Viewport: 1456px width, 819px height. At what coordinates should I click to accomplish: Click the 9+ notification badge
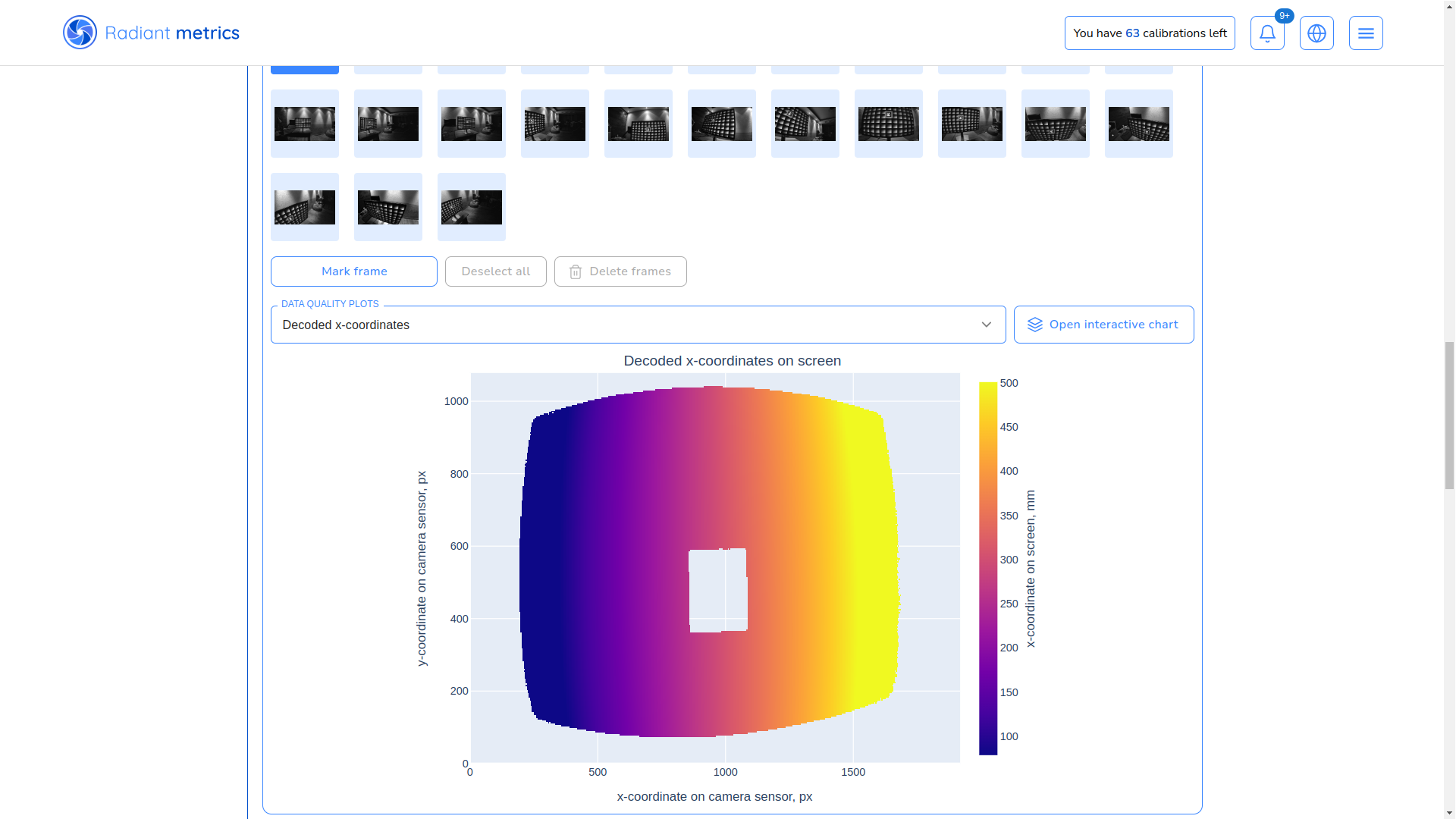coord(1284,16)
